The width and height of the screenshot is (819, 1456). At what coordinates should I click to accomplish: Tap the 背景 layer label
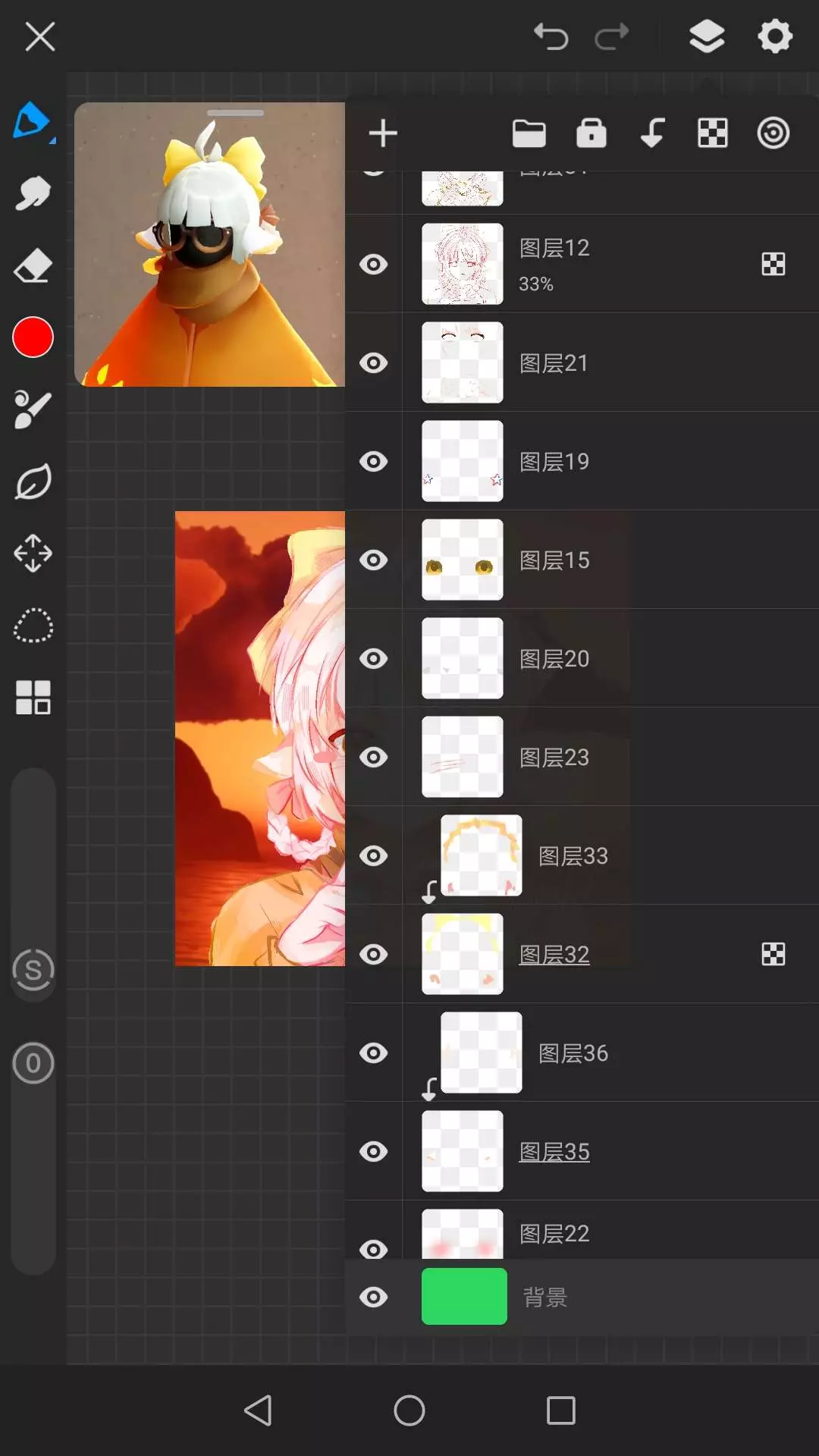[545, 1297]
